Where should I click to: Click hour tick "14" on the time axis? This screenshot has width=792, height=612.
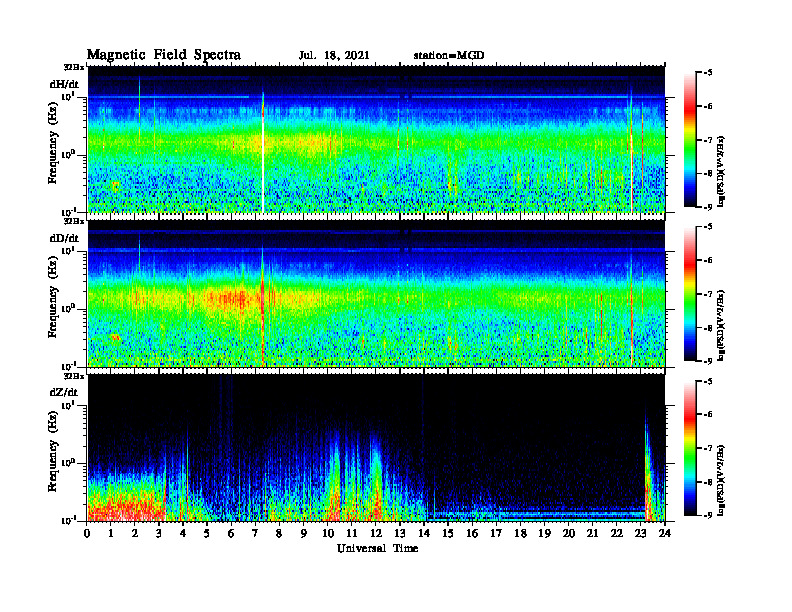424,533
